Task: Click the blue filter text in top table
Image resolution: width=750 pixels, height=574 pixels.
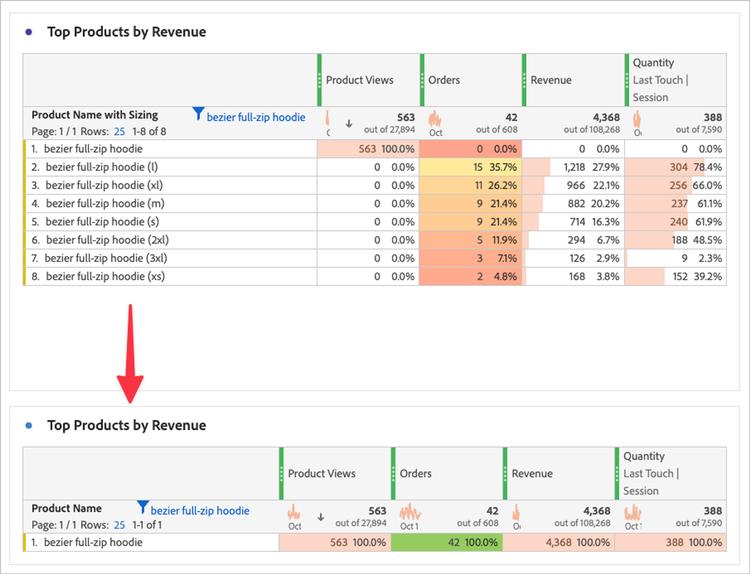Action: coord(256,117)
